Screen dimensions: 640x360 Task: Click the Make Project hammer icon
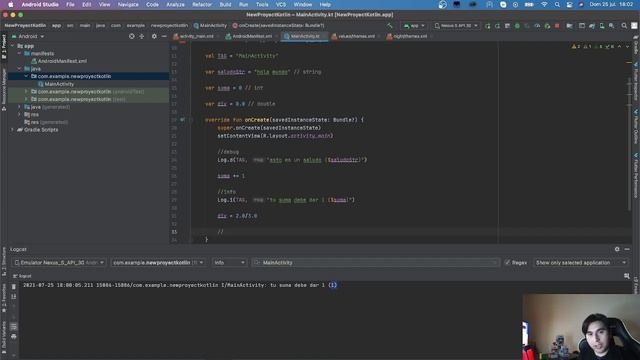(x=390, y=25)
